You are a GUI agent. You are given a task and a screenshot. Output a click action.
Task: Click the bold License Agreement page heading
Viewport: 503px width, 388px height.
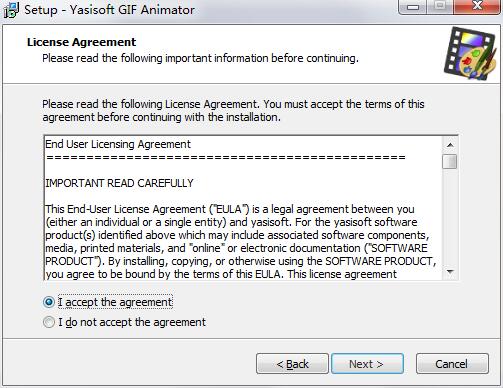(x=81, y=42)
